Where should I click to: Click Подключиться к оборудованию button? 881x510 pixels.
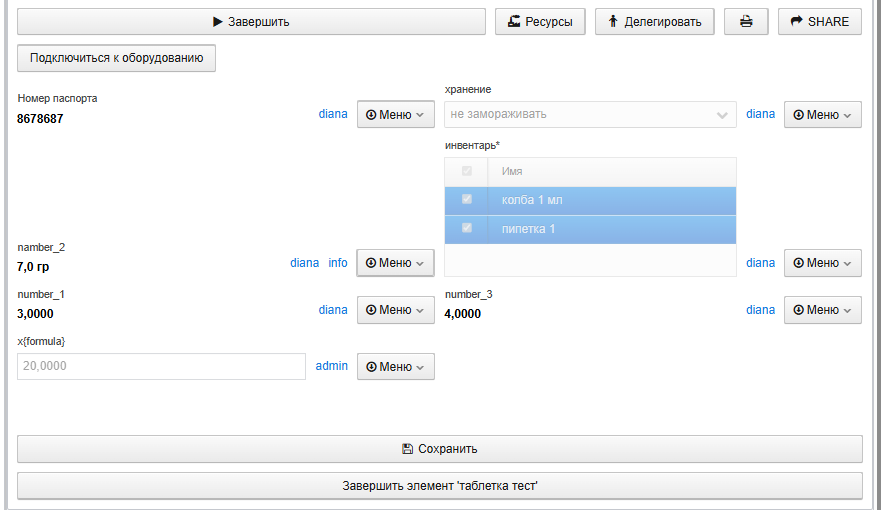(116, 58)
